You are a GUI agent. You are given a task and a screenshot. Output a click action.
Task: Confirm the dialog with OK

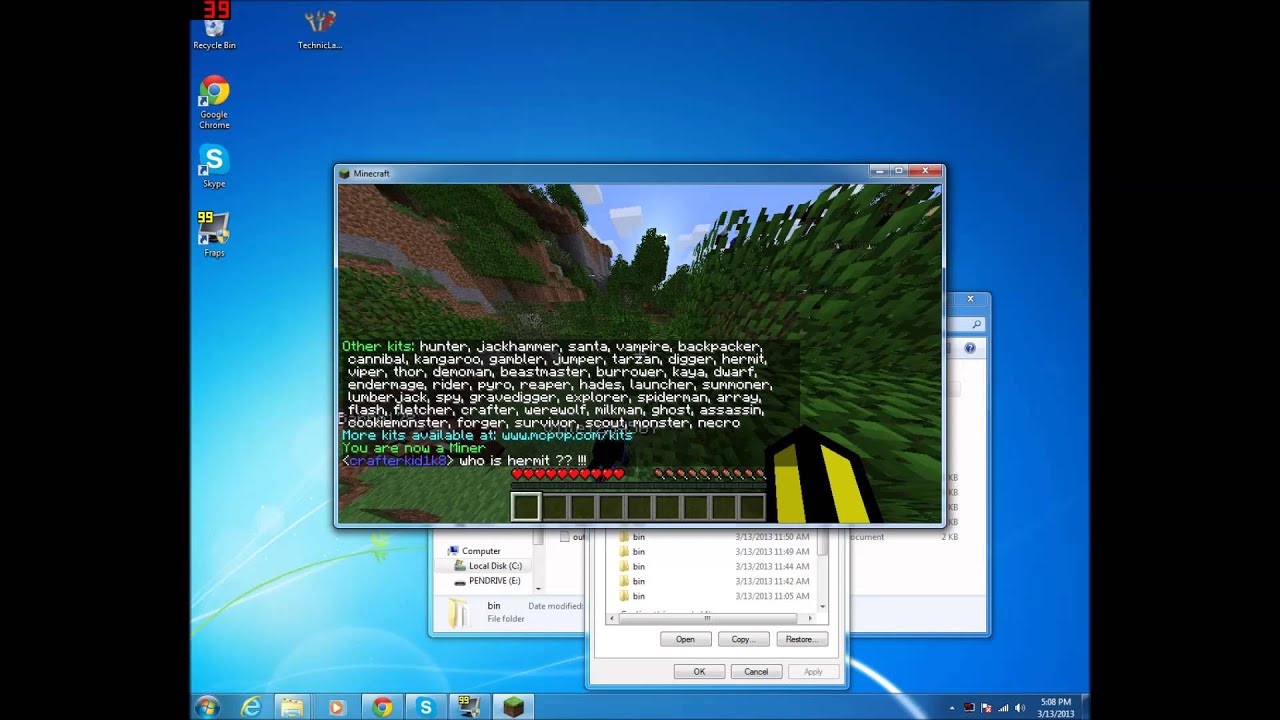click(699, 672)
